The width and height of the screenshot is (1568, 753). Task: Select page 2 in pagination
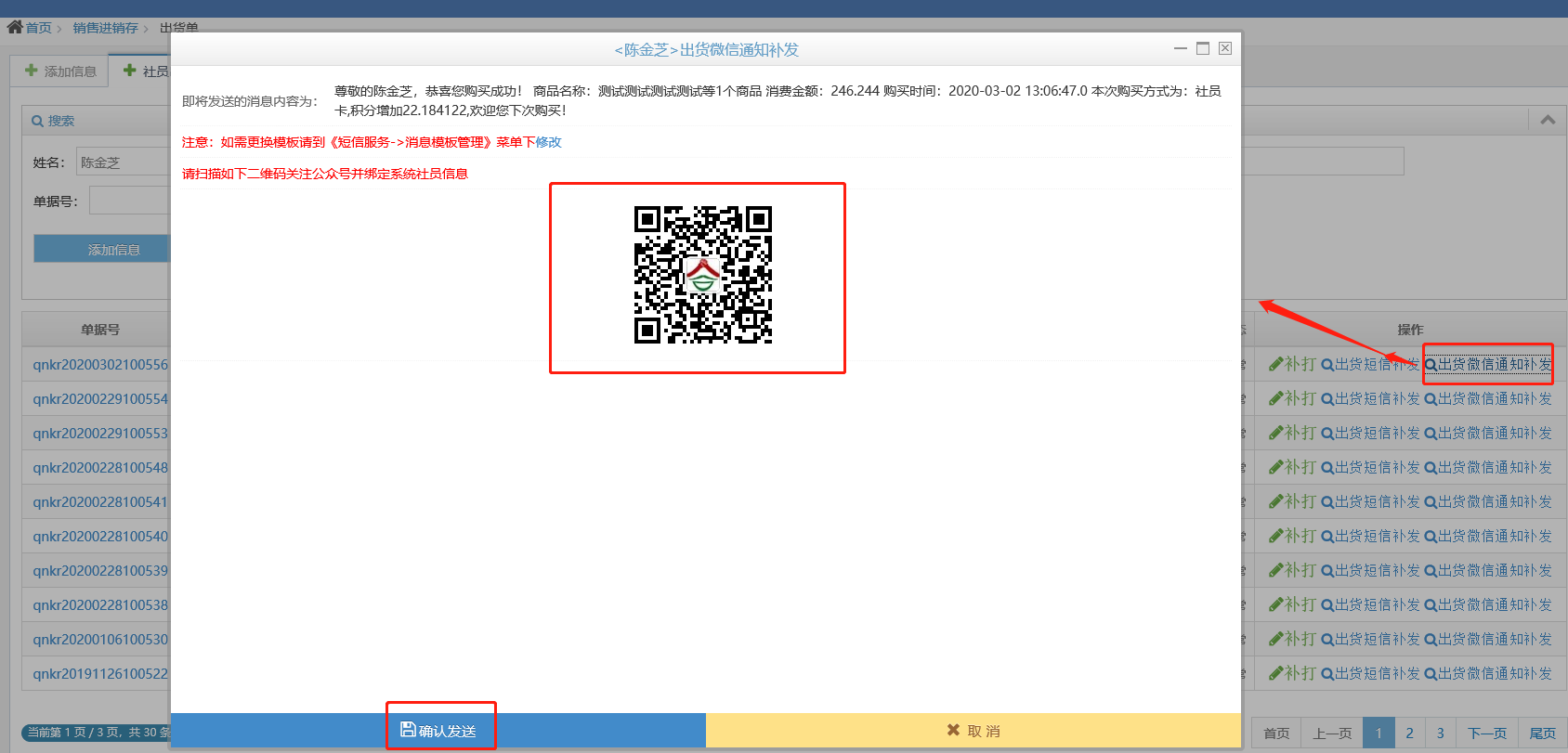tap(1409, 733)
